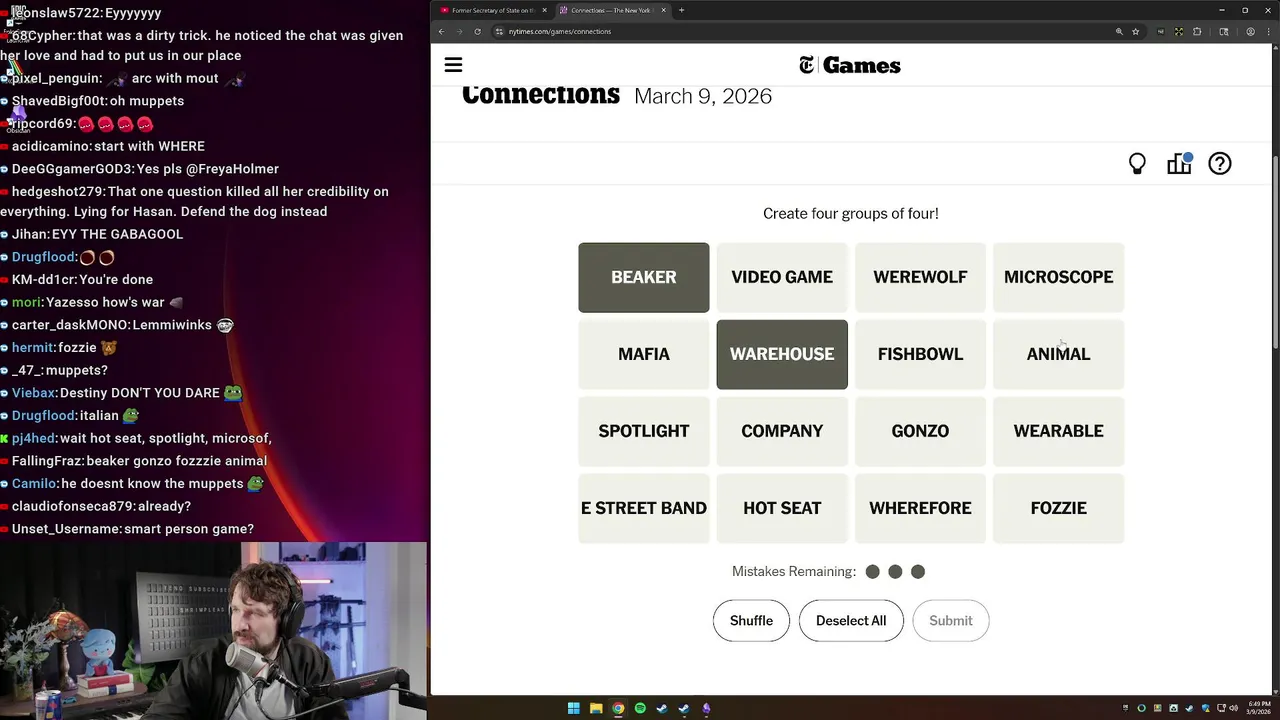
Task: Click the Shuffle button
Action: click(x=751, y=621)
